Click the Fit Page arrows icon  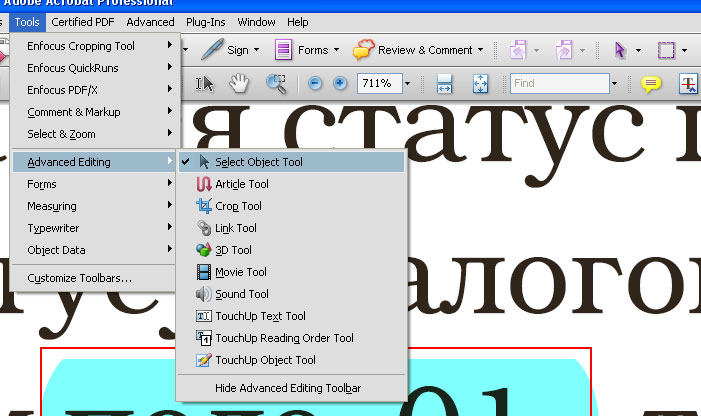click(480, 84)
